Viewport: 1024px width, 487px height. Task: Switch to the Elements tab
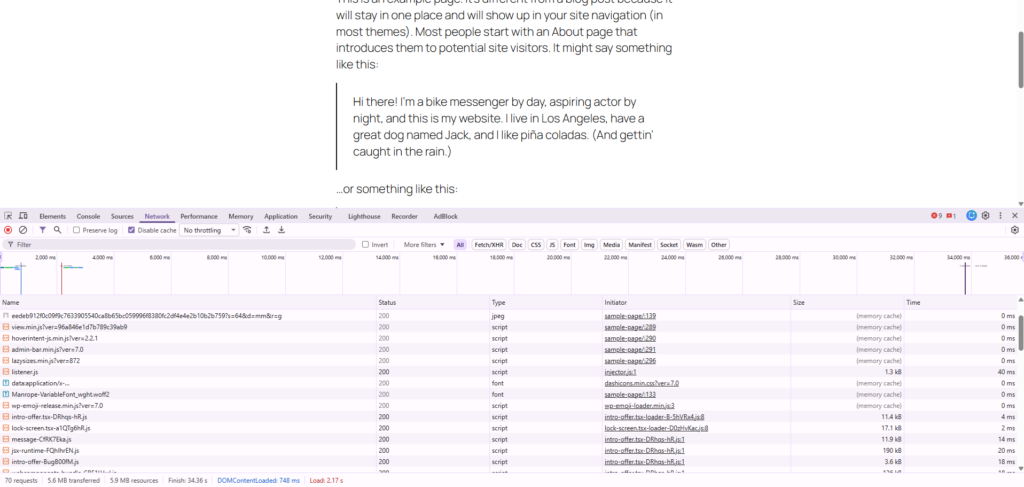click(52, 216)
